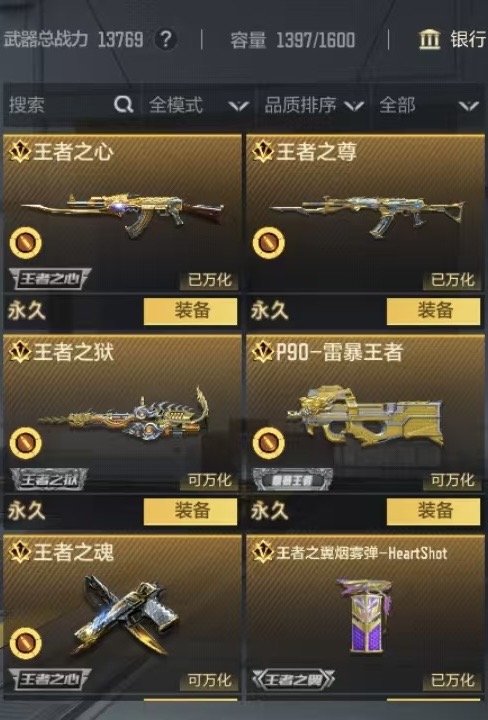Equip the 王者之狱 weapon
The width and height of the screenshot is (488, 720).
click(x=191, y=511)
